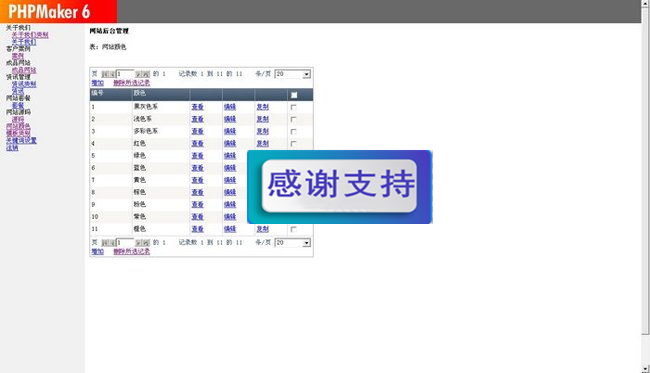Image resolution: width=650 pixels, height=373 pixels.
Task: Open 资讯类别 in the sidebar menu
Action: click(x=24, y=84)
